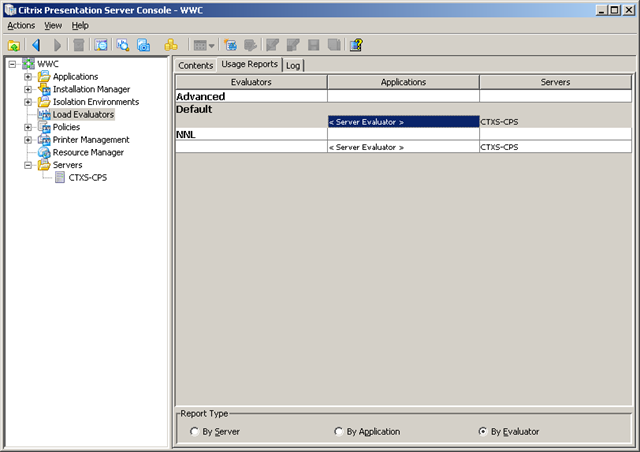Click the gray delete trash toolbar icon

point(78,45)
